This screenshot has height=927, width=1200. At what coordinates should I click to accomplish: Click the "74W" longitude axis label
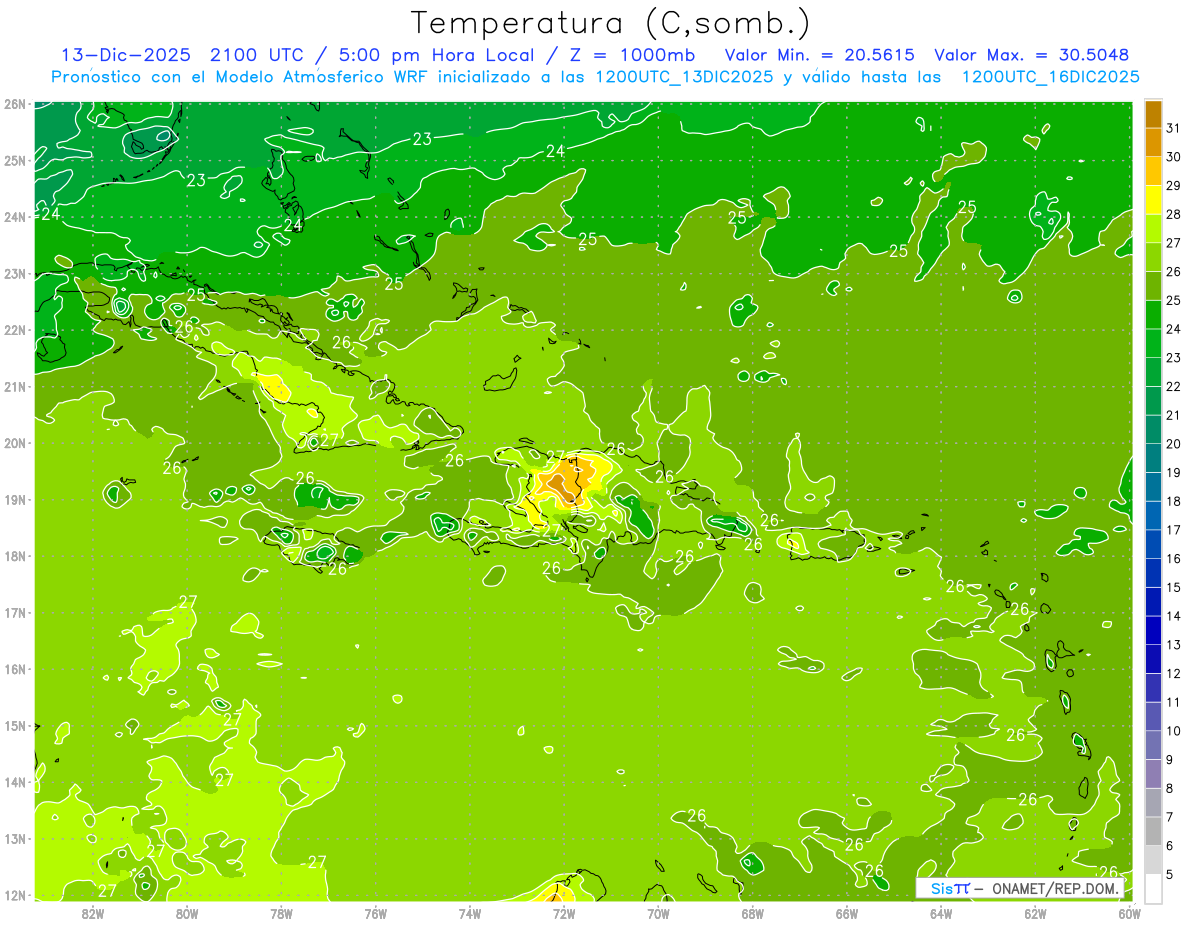point(470,913)
